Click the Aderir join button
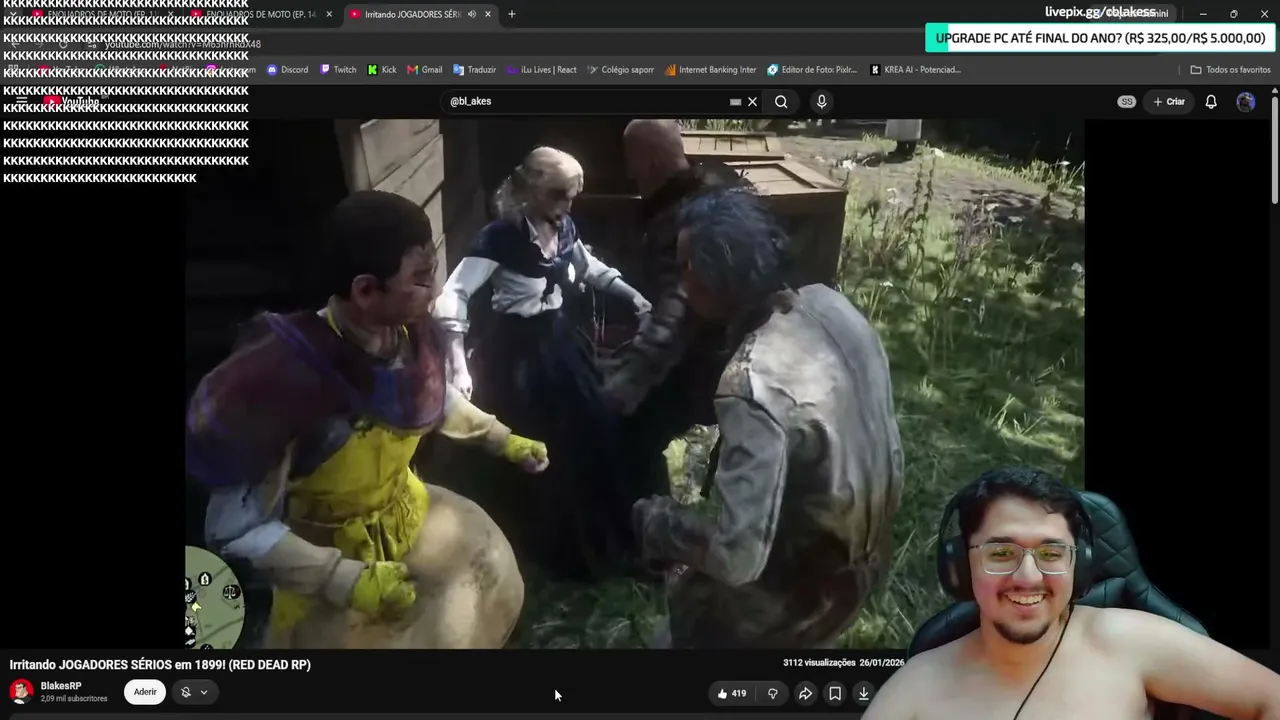 click(x=145, y=692)
